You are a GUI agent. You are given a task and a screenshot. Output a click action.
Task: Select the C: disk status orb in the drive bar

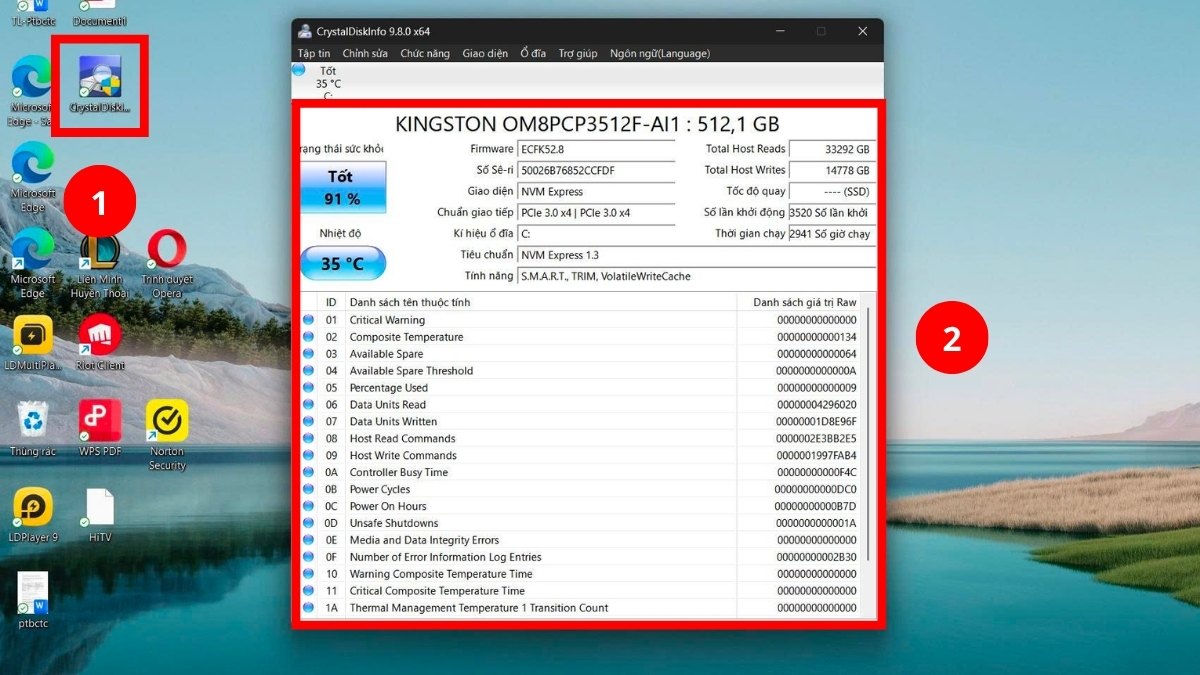299,70
